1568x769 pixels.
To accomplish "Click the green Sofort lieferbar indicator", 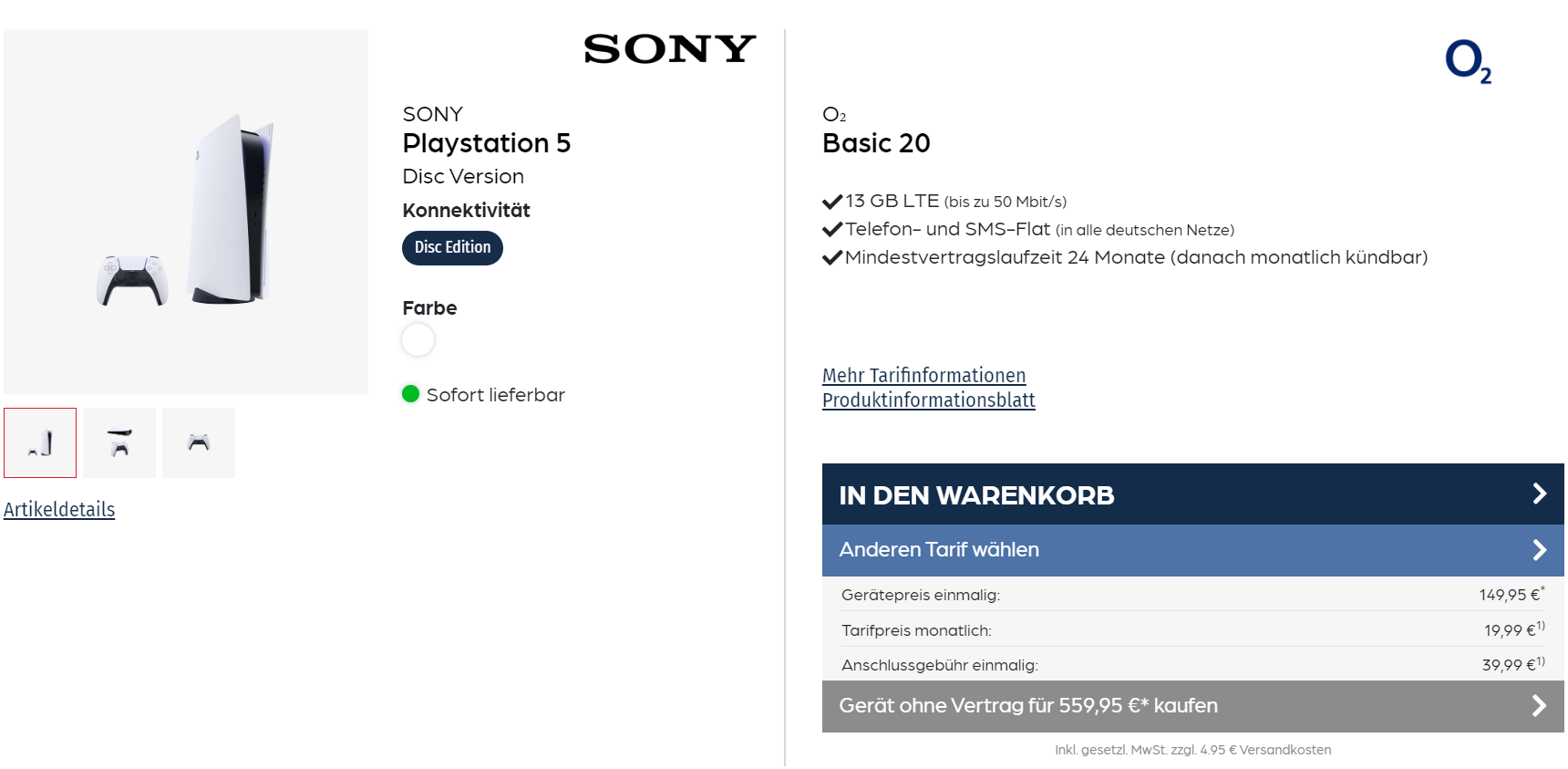I will coord(412,394).
